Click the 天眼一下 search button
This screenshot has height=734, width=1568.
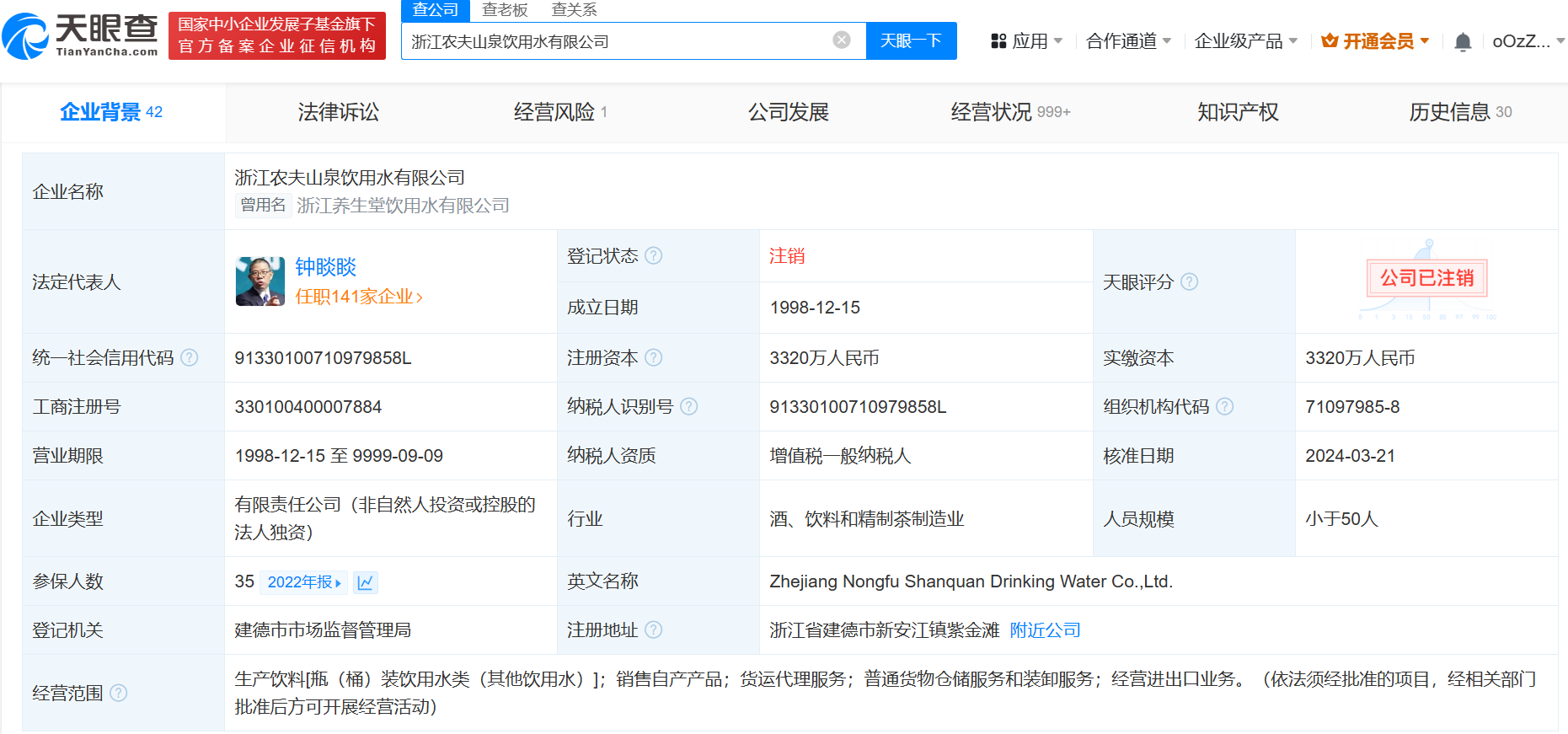pos(911,40)
